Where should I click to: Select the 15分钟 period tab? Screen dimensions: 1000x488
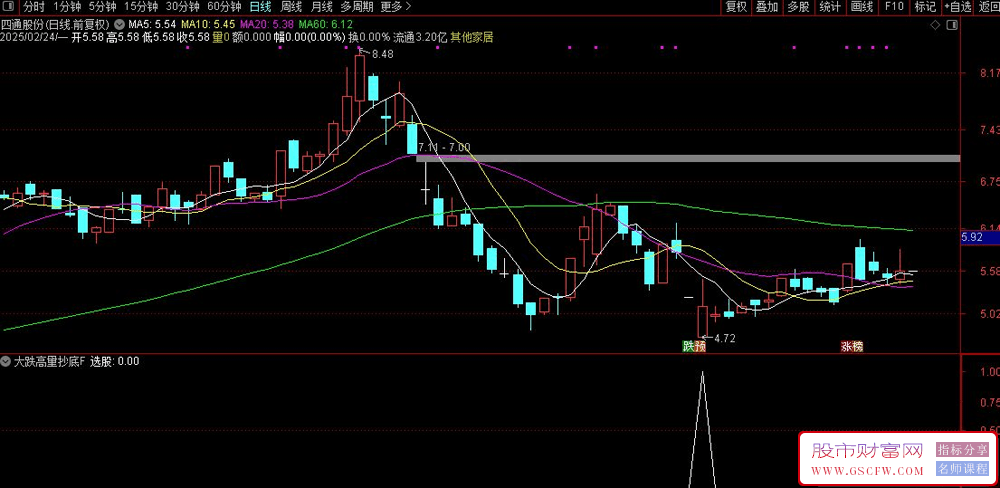[x=141, y=7]
